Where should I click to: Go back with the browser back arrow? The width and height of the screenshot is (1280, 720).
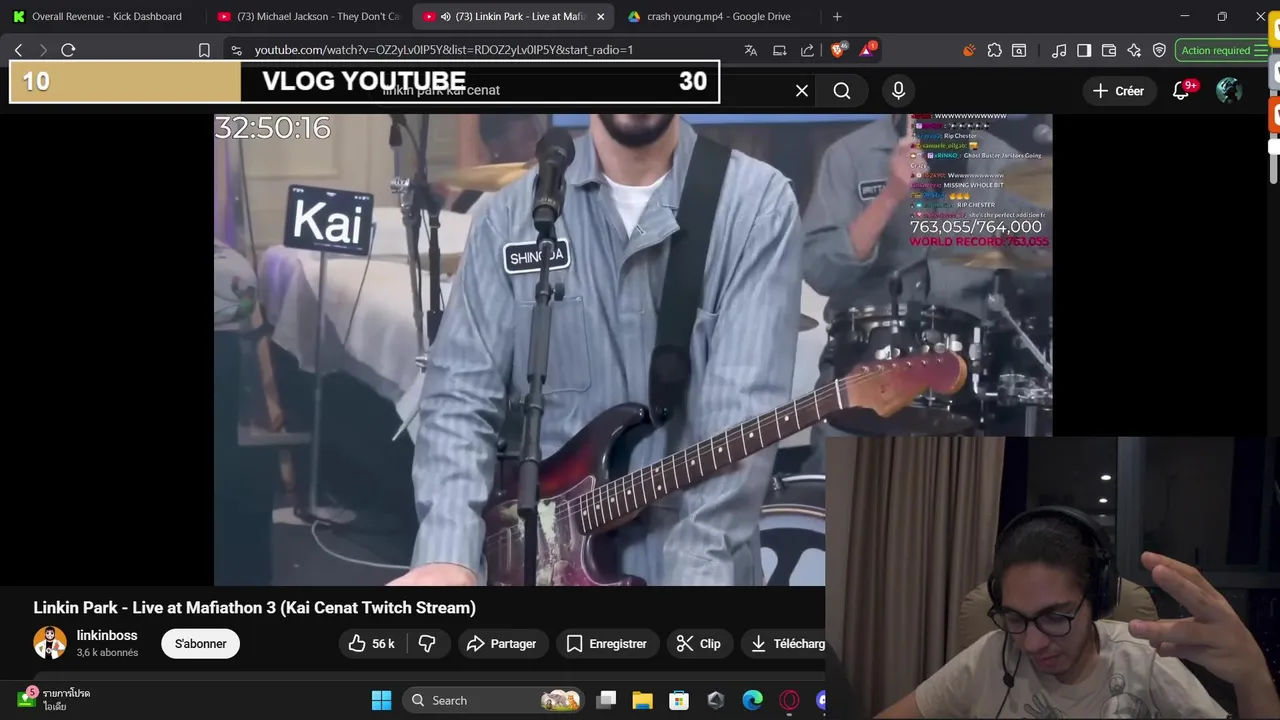coord(18,50)
